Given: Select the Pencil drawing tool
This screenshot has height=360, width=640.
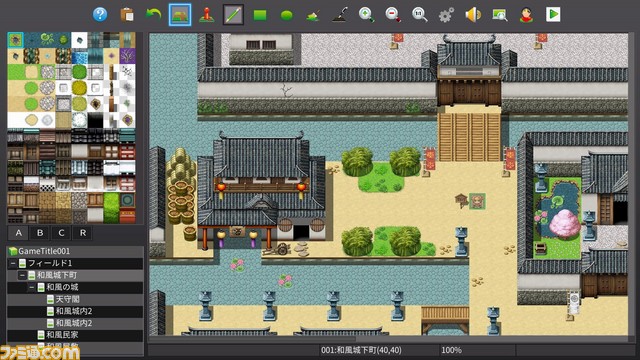Looking at the screenshot, I should pos(233,15).
